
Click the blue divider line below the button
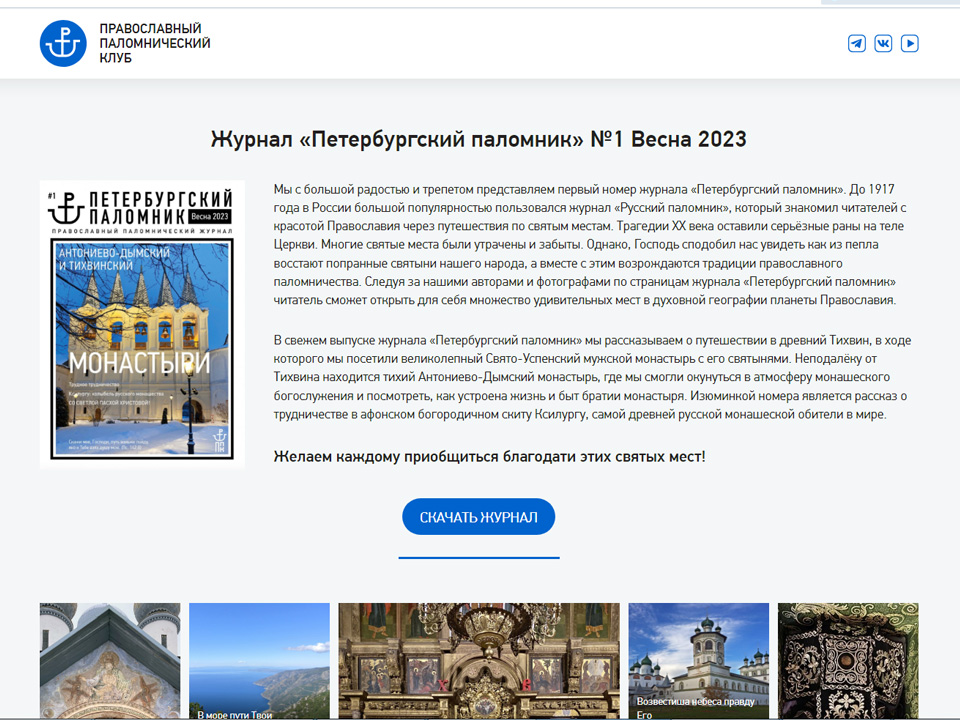click(478, 557)
